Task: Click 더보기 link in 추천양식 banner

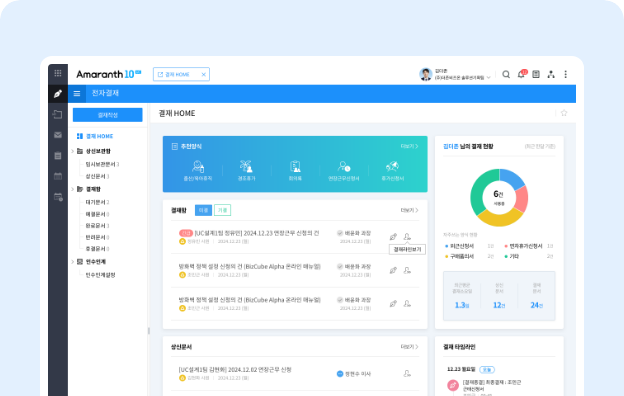Action: (410, 146)
